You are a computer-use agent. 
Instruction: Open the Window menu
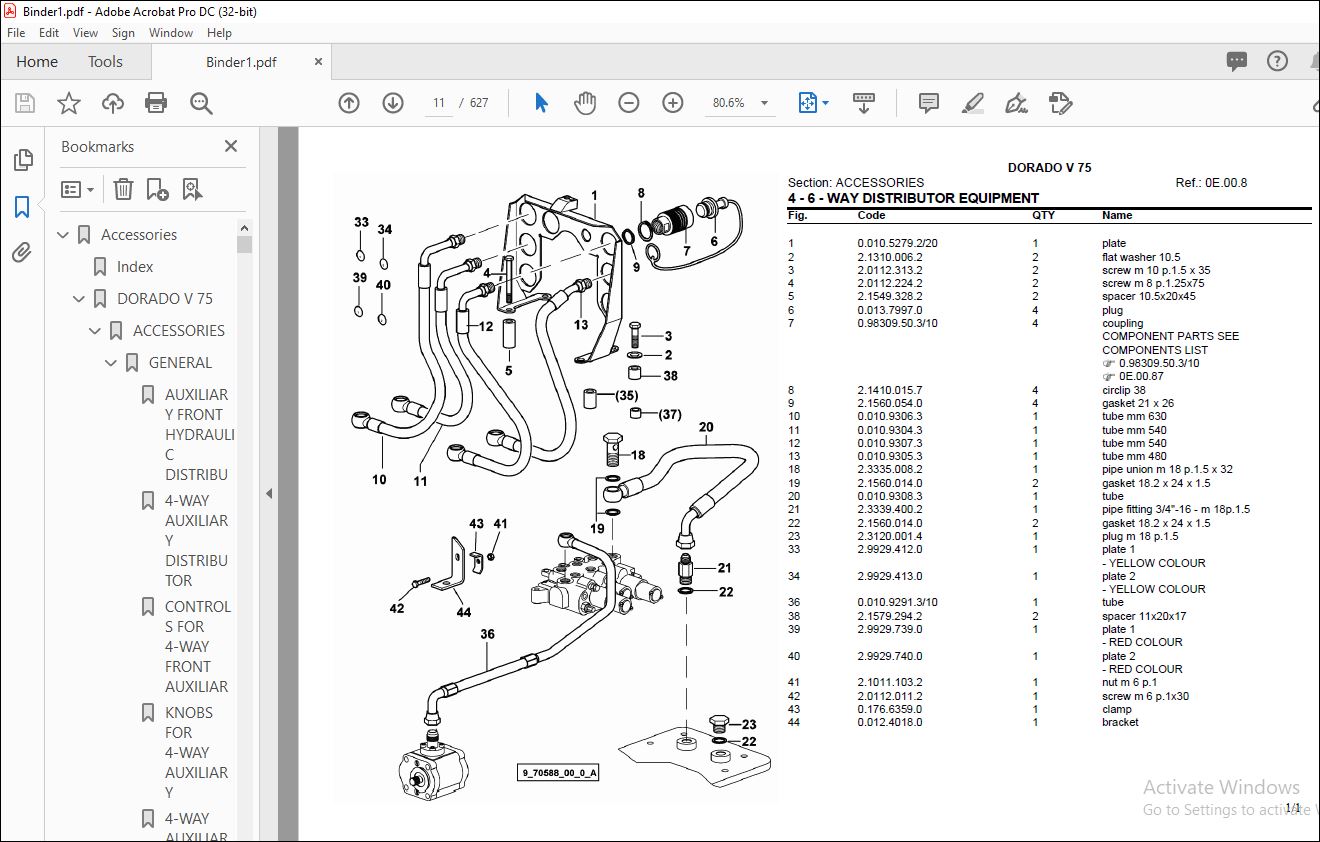point(171,33)
